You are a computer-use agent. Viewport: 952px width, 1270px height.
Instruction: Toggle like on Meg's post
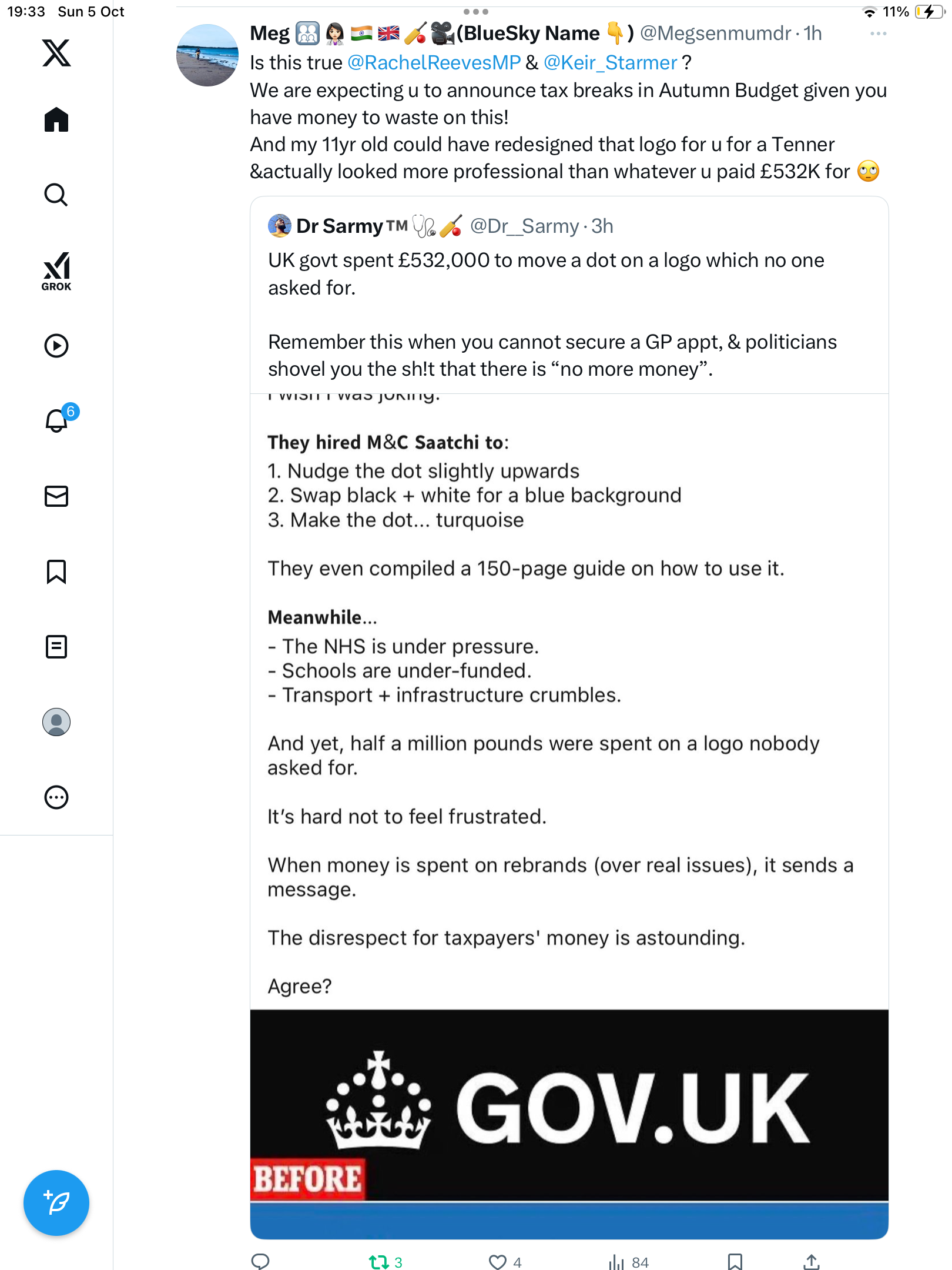click(498, 1262)
